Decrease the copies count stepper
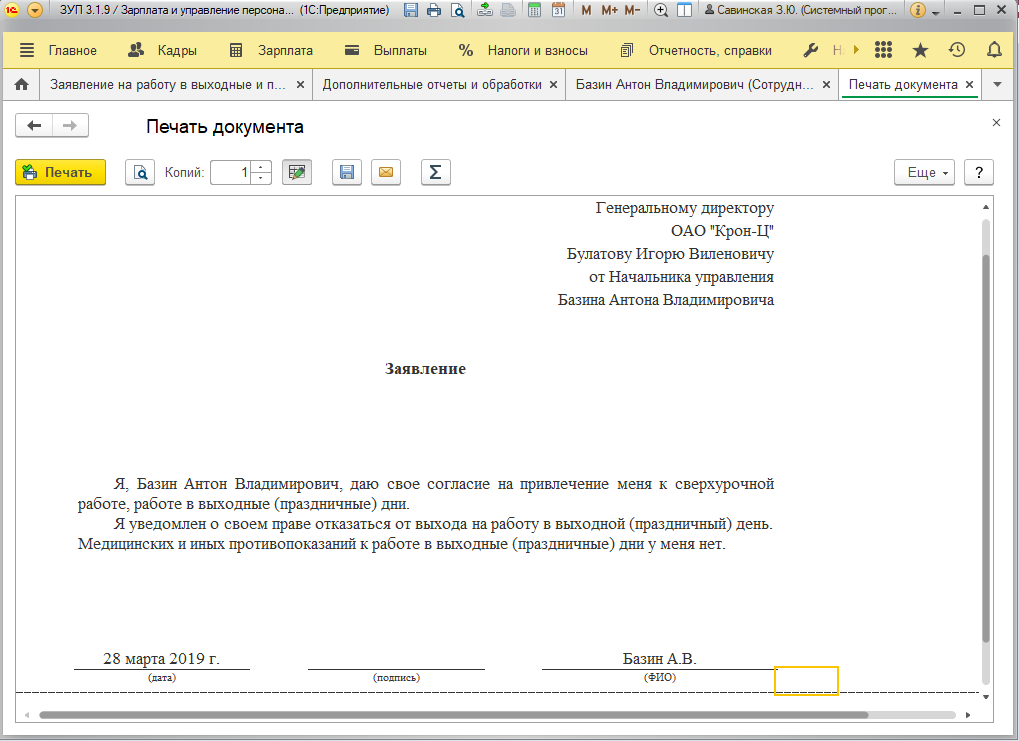 (x=261, y=178)
